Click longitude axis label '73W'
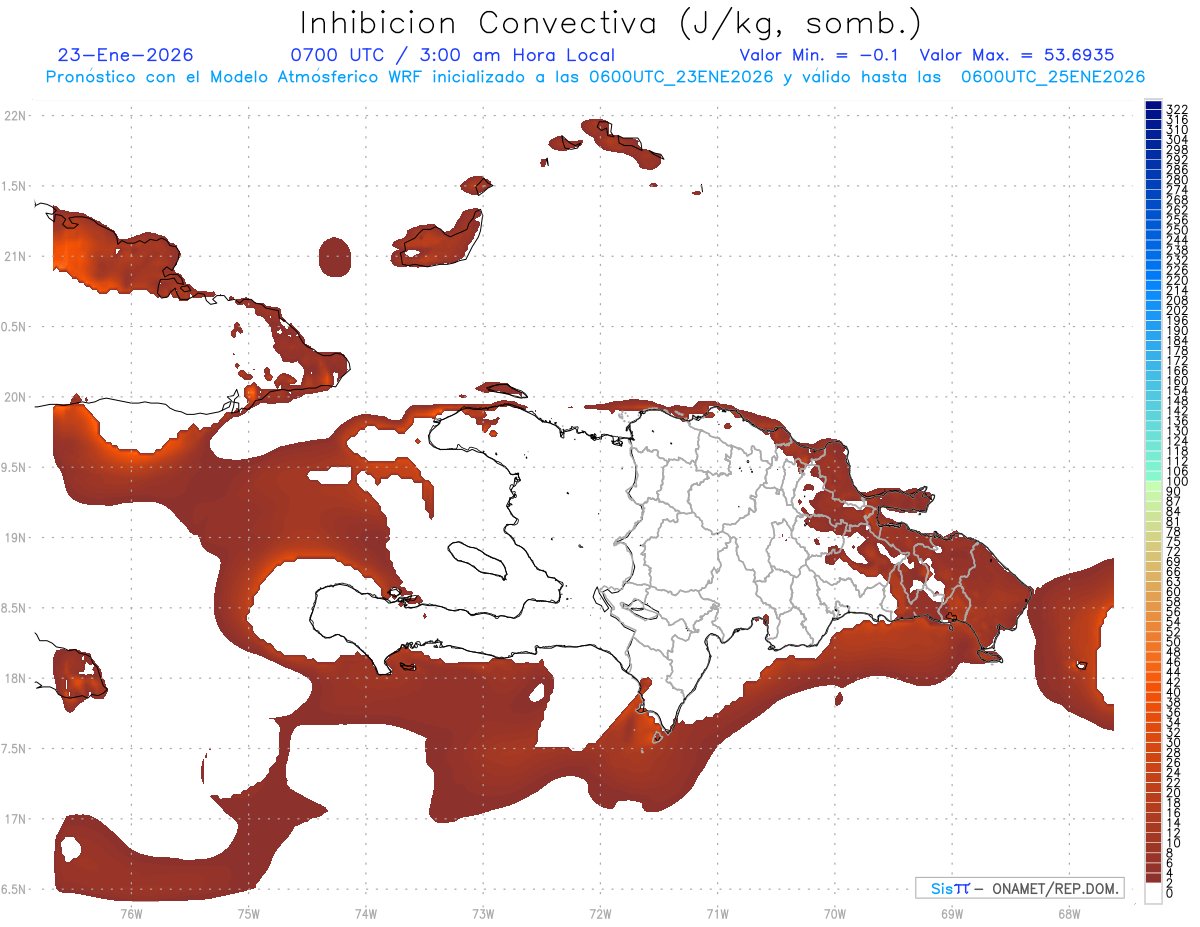Image resolution: width=1200 pixels, height=927 pixels. coord(483,913)
